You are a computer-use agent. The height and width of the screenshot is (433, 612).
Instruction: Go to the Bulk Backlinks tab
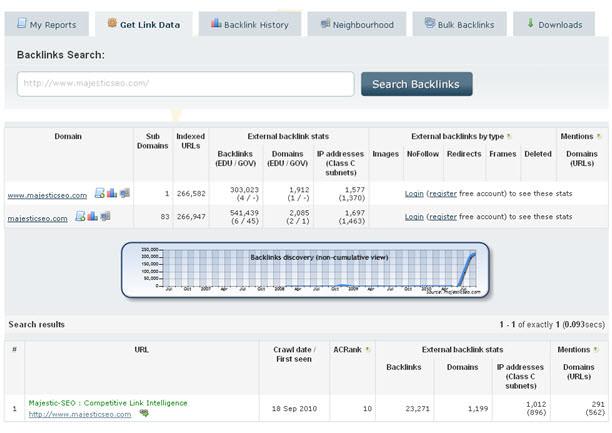pos(459,24)
